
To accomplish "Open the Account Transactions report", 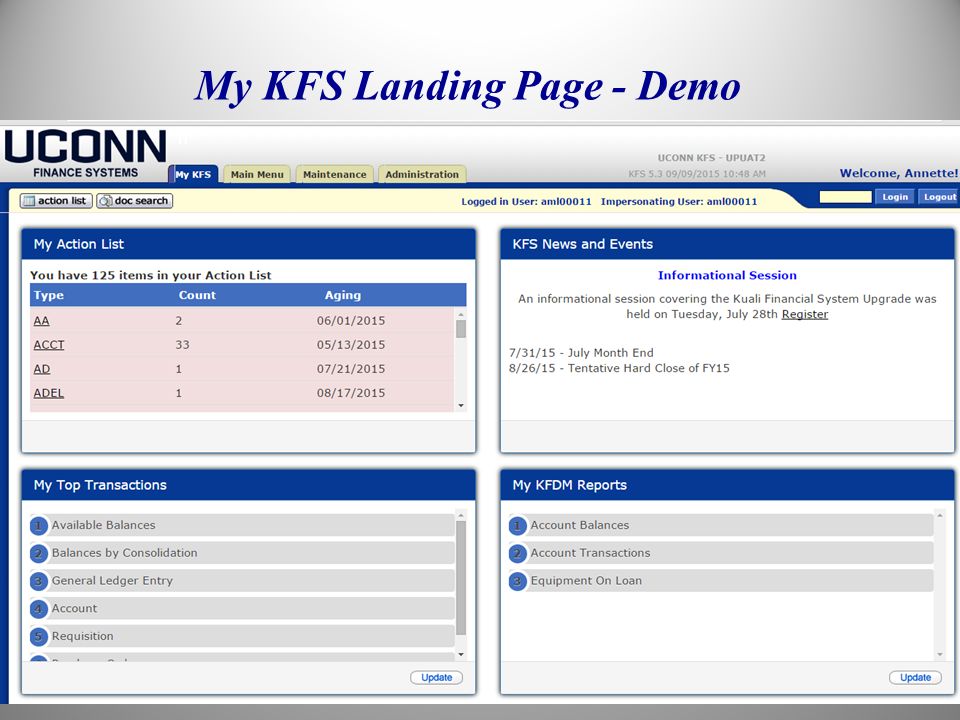I will coord(721,553).
